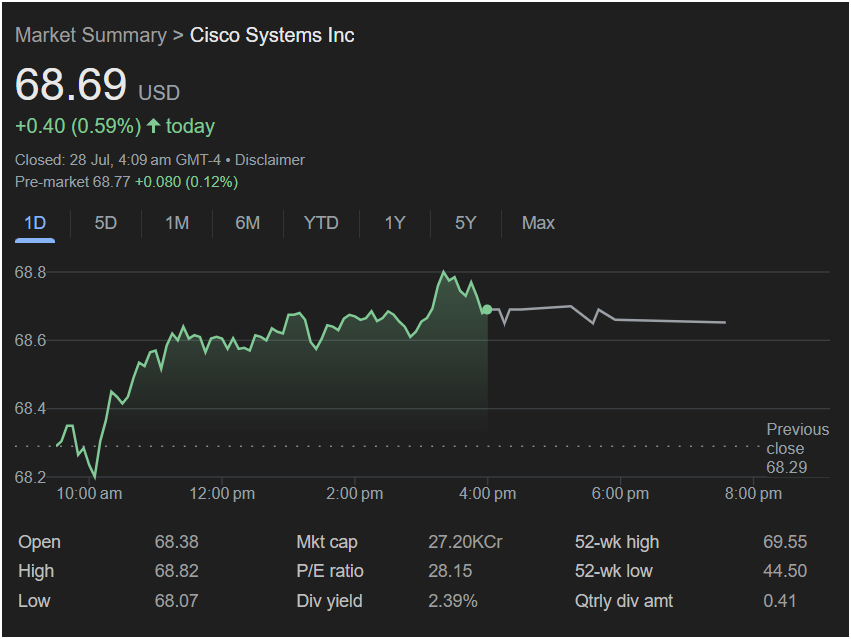Click the Cisco Systems Inc title
This screenshot has height=639, width=851.
point(272,35)
